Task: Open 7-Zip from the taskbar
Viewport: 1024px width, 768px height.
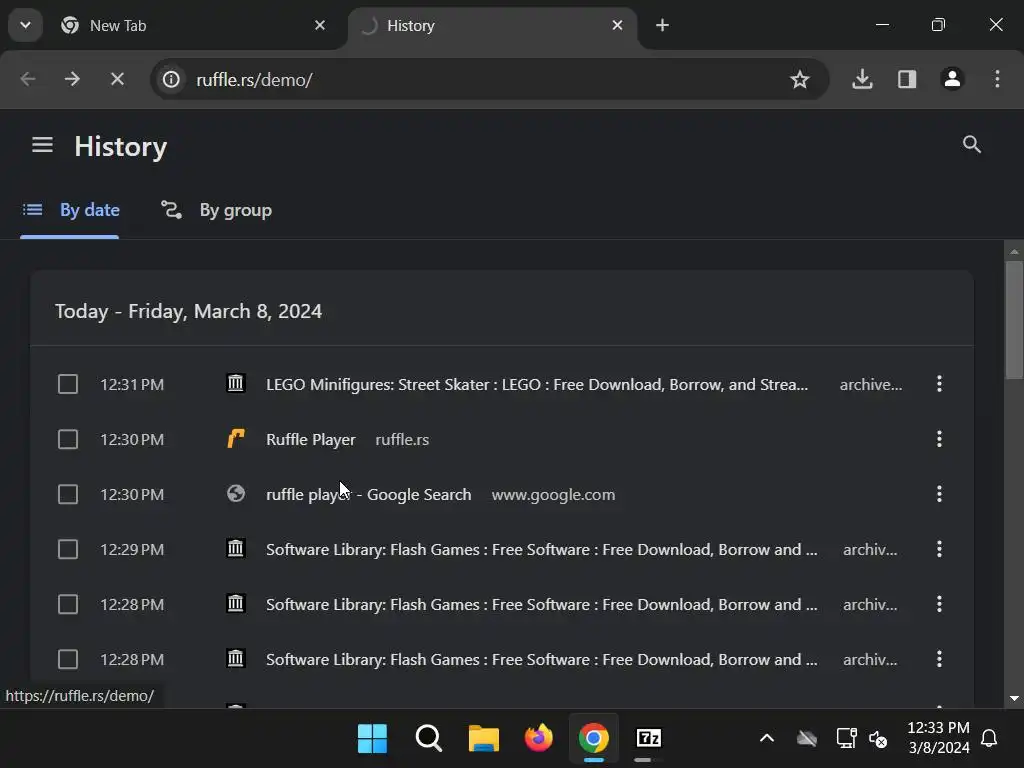Action: click(648, 739)
